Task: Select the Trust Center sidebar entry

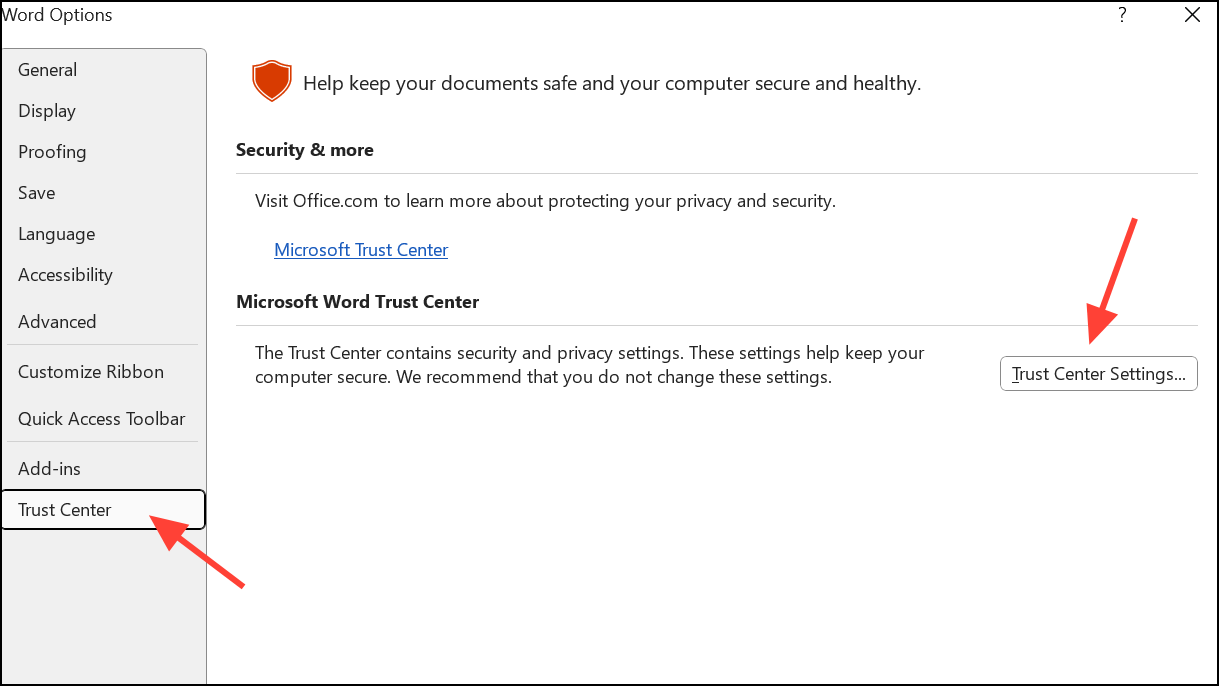Action: [64, 509]
